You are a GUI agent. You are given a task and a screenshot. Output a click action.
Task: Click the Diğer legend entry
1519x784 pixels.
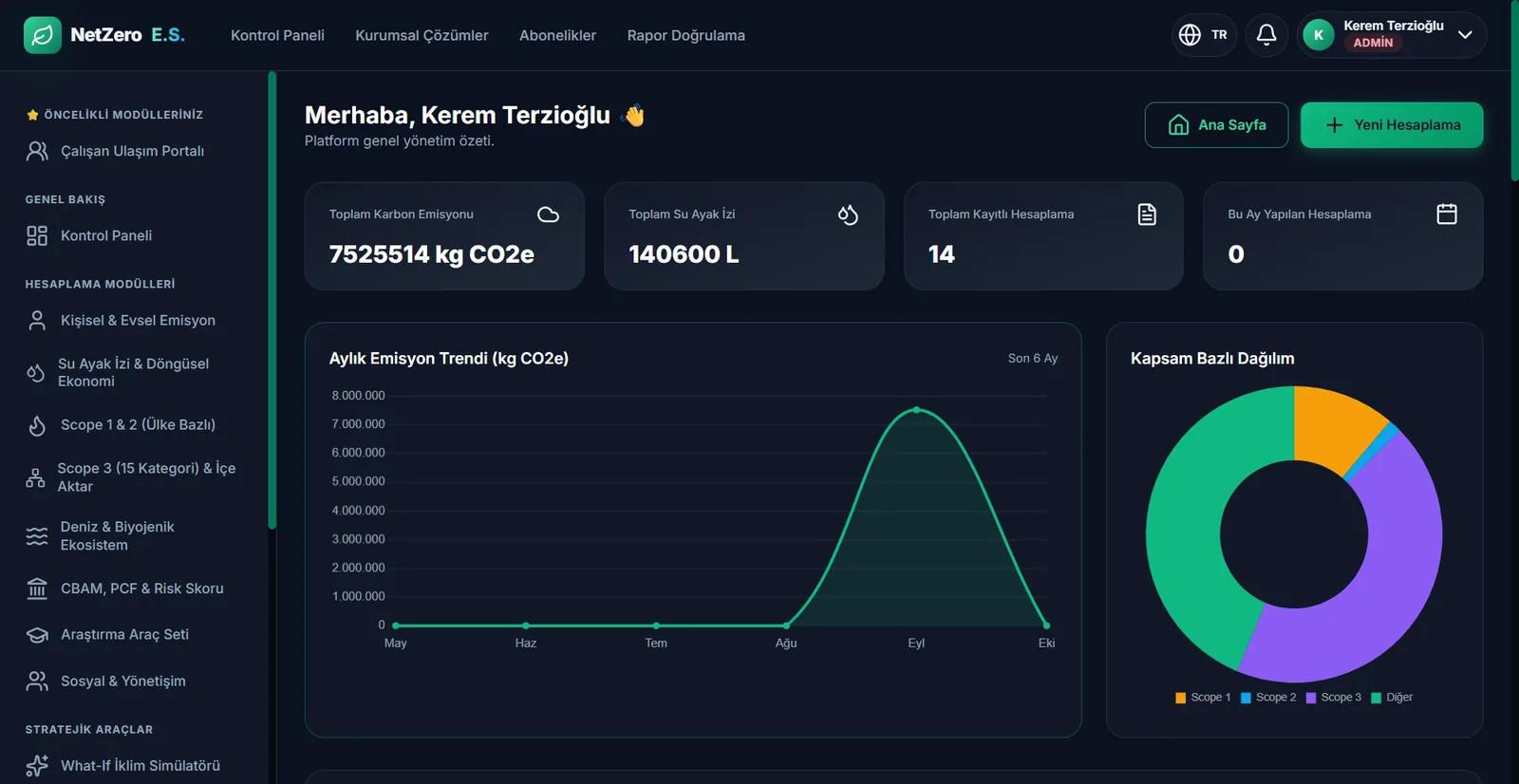1392,698
